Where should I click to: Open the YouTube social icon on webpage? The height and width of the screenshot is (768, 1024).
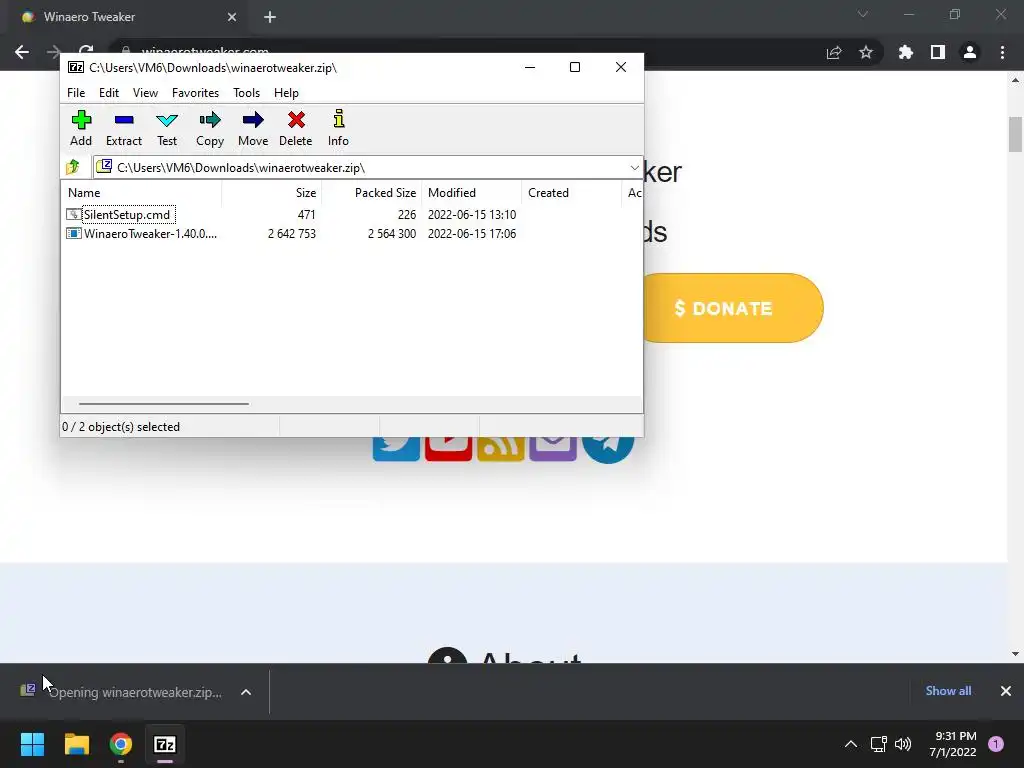click(x=449, y=449)
